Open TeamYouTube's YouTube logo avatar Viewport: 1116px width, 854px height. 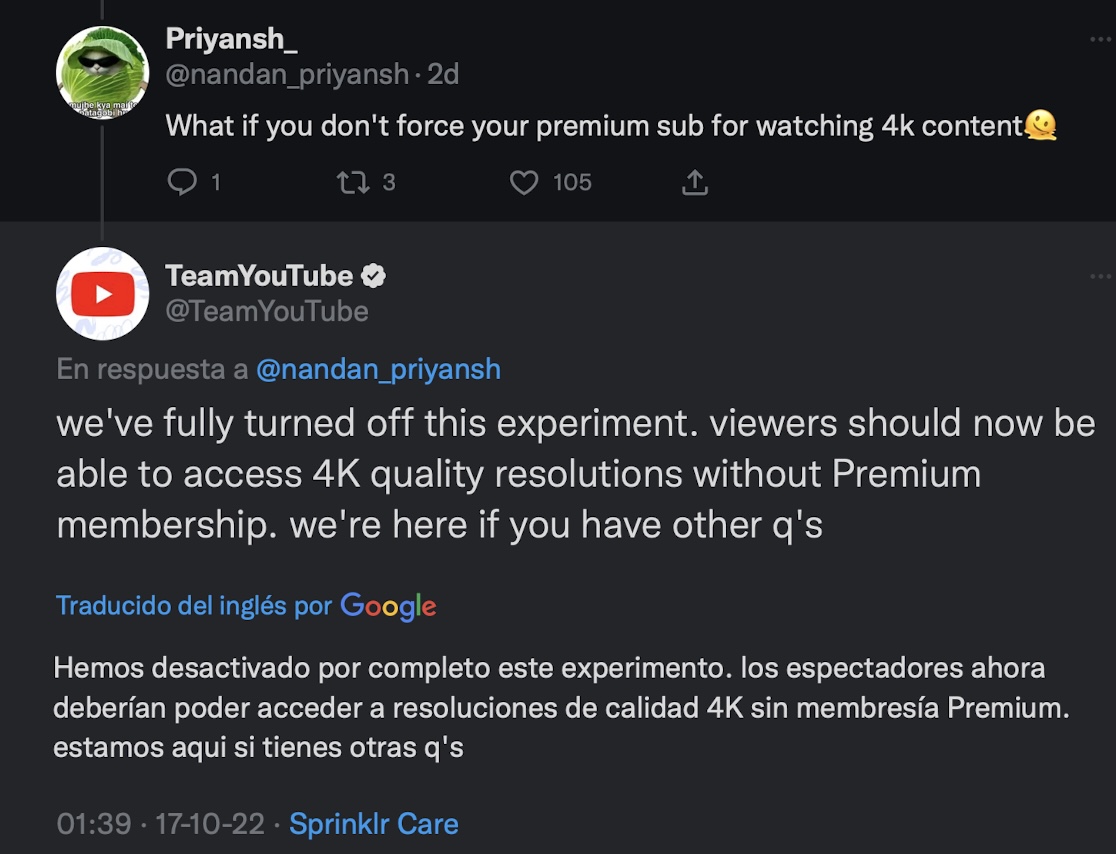pos(102,293)
